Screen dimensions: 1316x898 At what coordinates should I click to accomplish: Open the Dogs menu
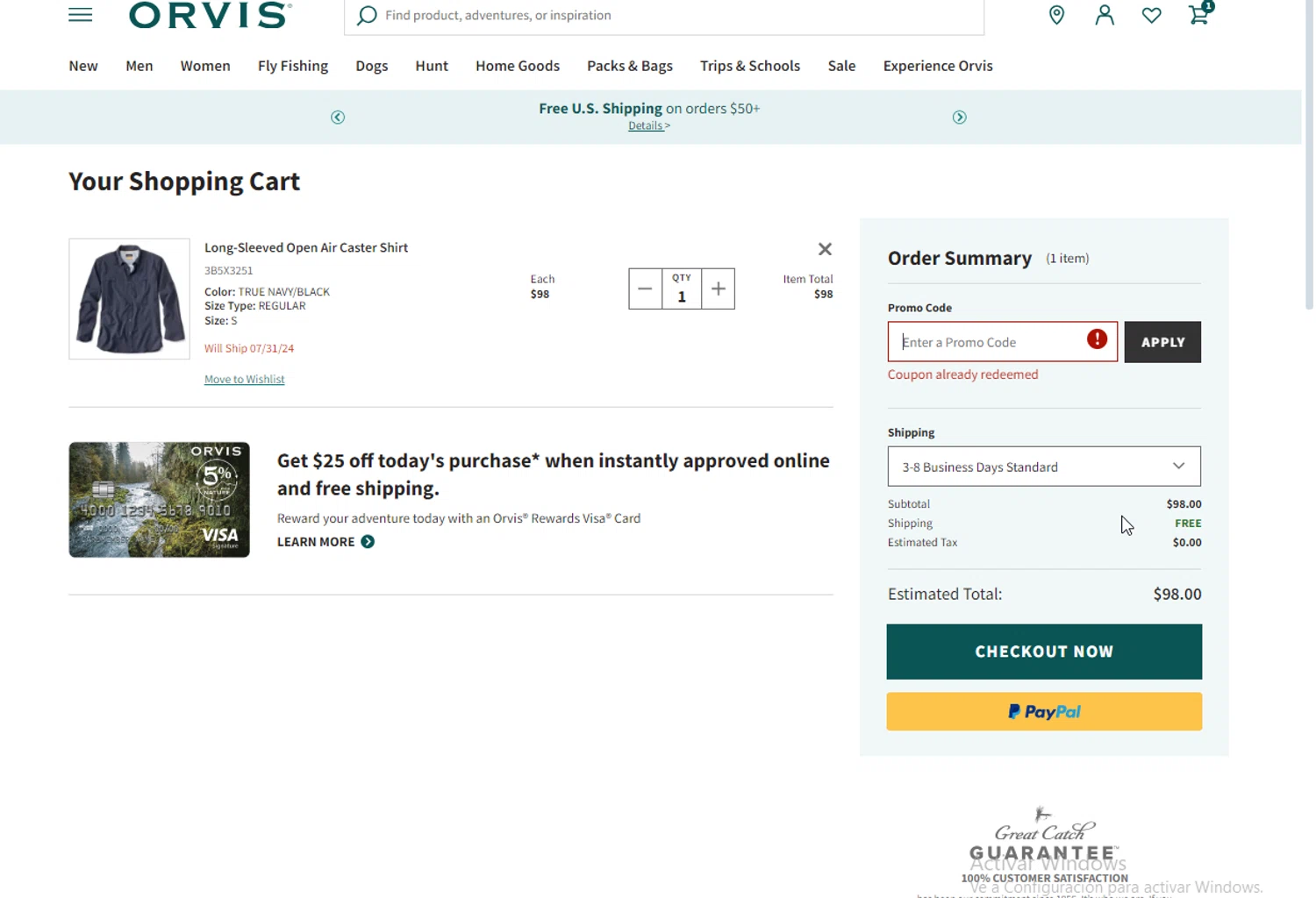click(x=372, y=66)
